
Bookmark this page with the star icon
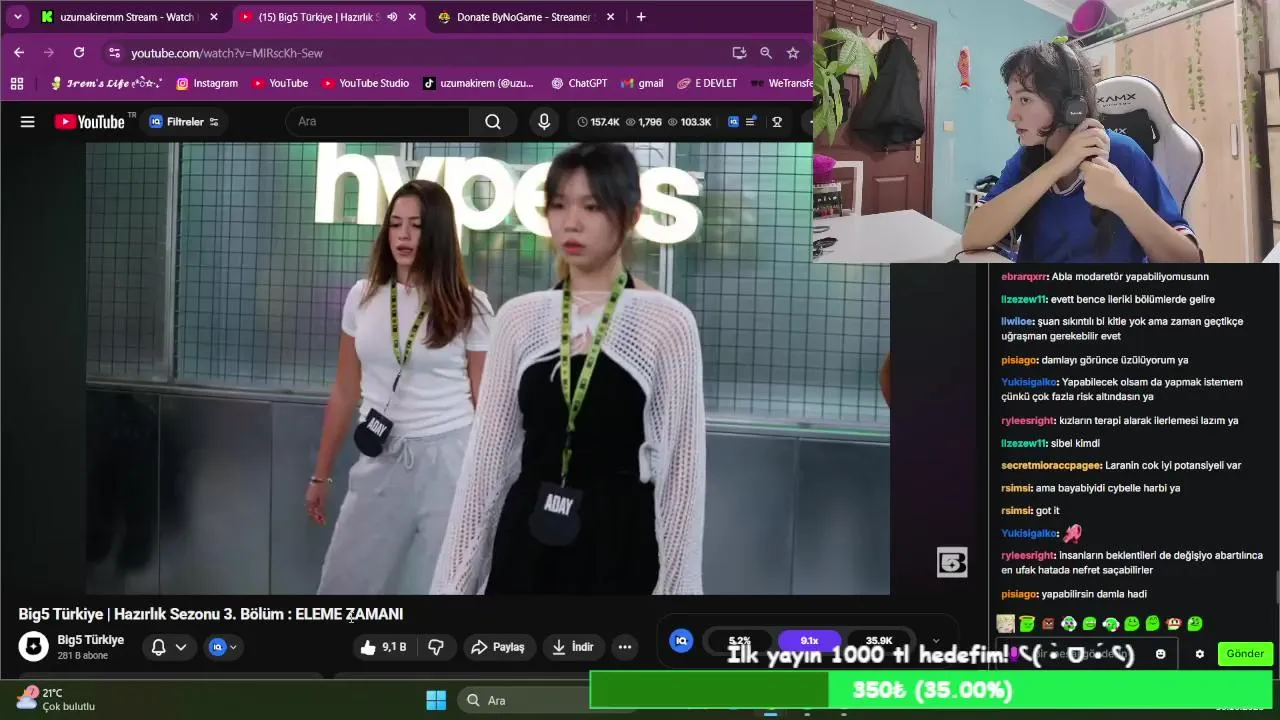793,53
